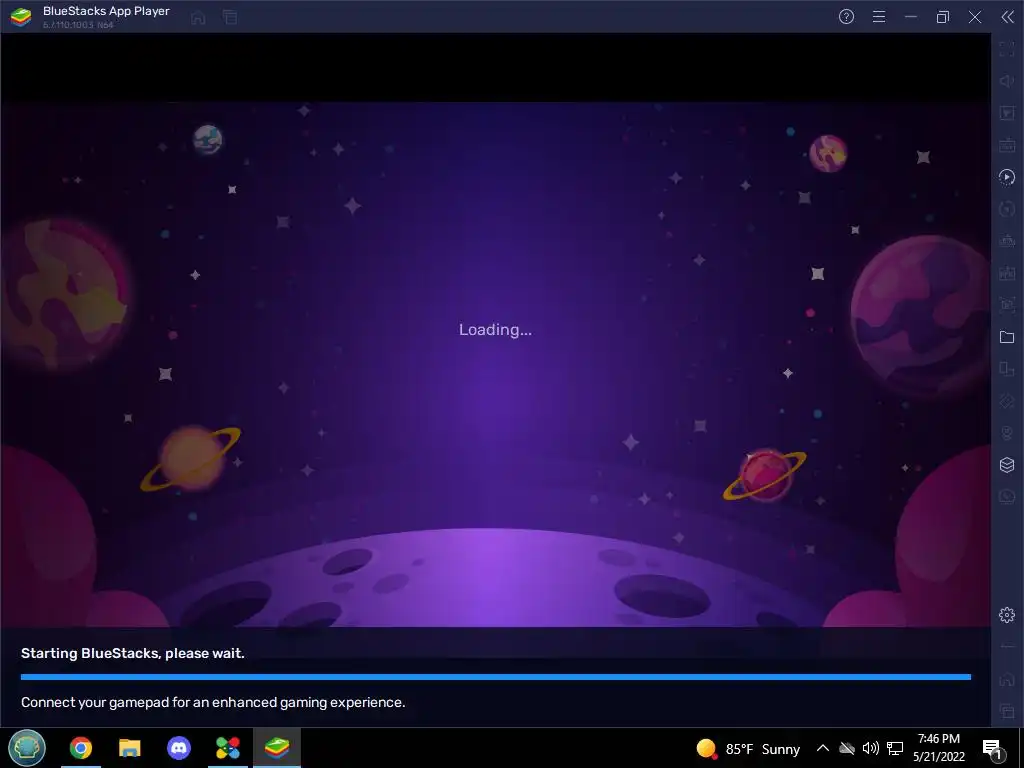Click the shake diamond icon in sidebar
The height and width of the screenshot is (768, 1024).
point(1007,401)
